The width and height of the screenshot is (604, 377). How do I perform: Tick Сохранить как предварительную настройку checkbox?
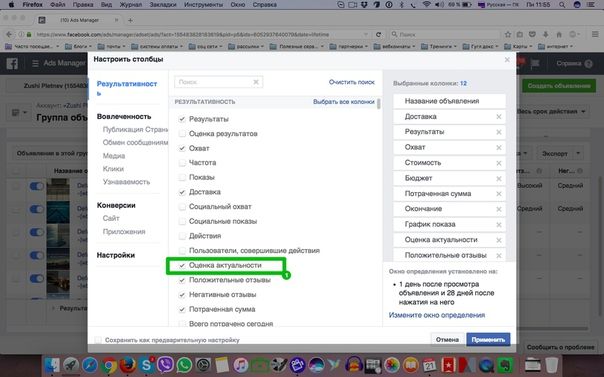pos(98,340)
